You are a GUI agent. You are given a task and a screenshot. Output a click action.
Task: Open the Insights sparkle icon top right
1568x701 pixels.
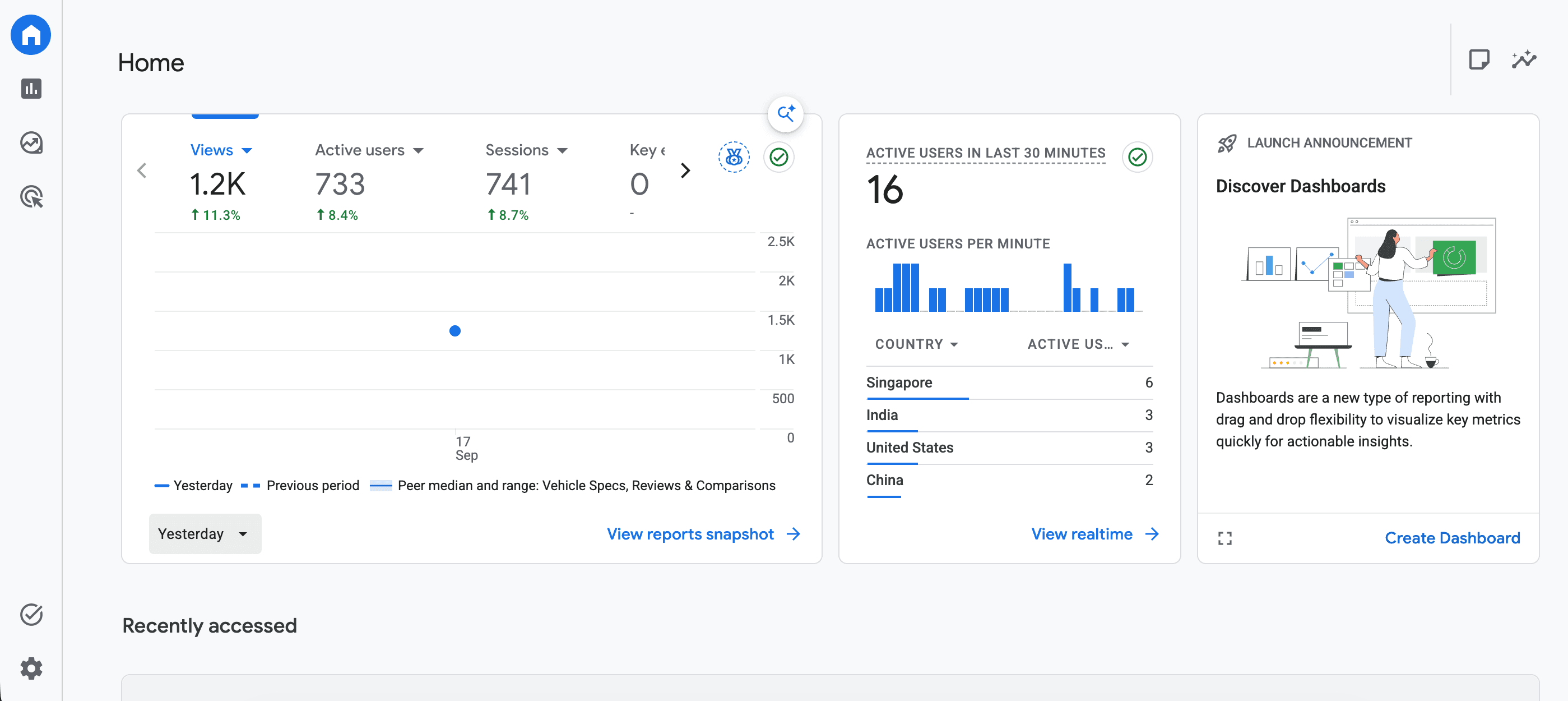(1524, 59)
